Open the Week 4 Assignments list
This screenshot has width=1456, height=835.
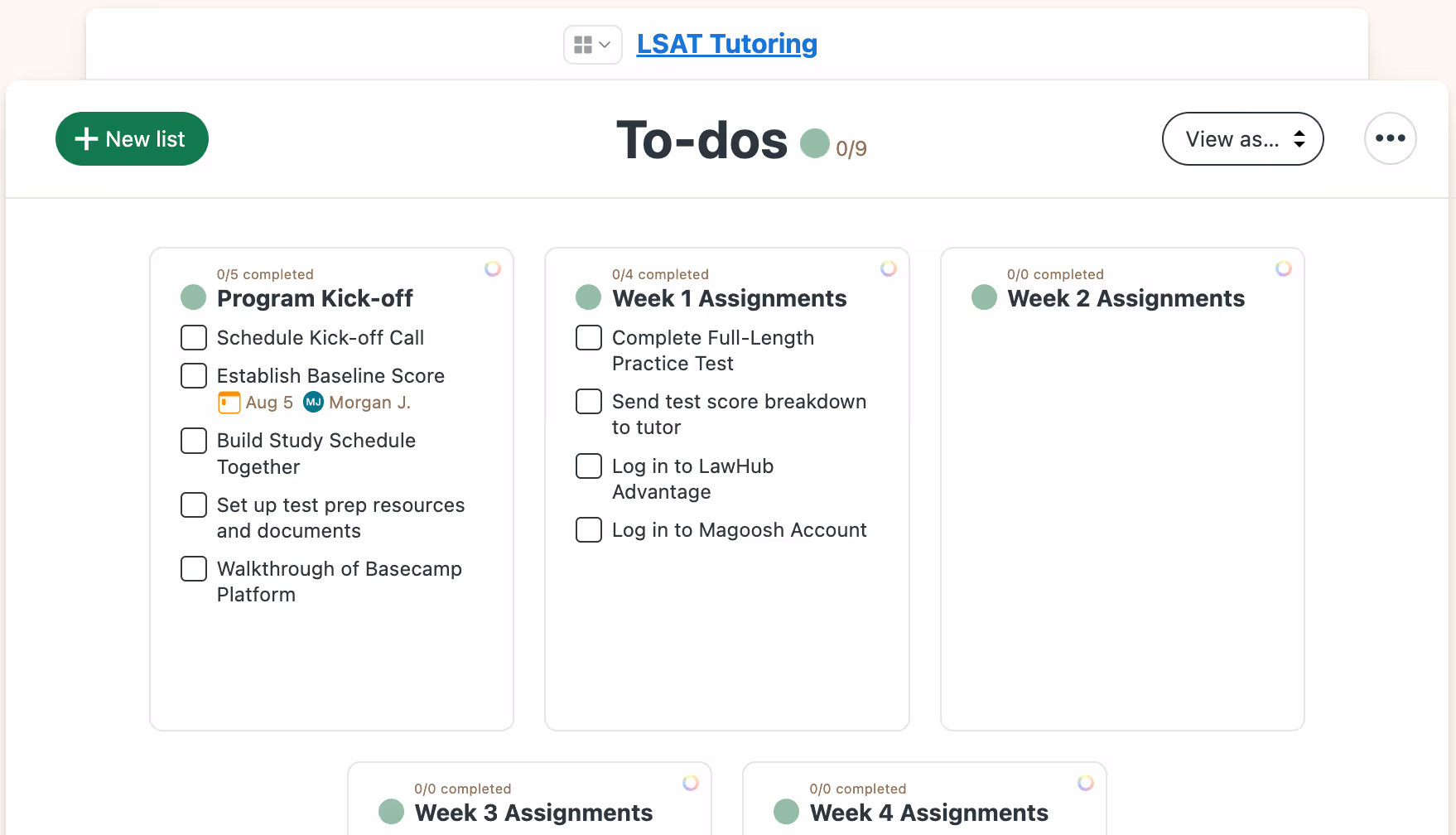tap(928, 813)
